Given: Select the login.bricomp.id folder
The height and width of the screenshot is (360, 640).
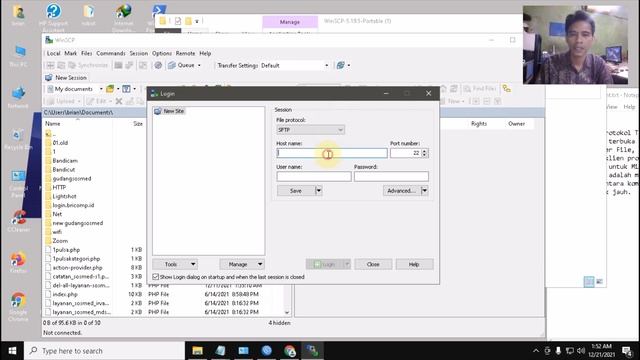Looking at the screenshot, I should click(73, 205).
